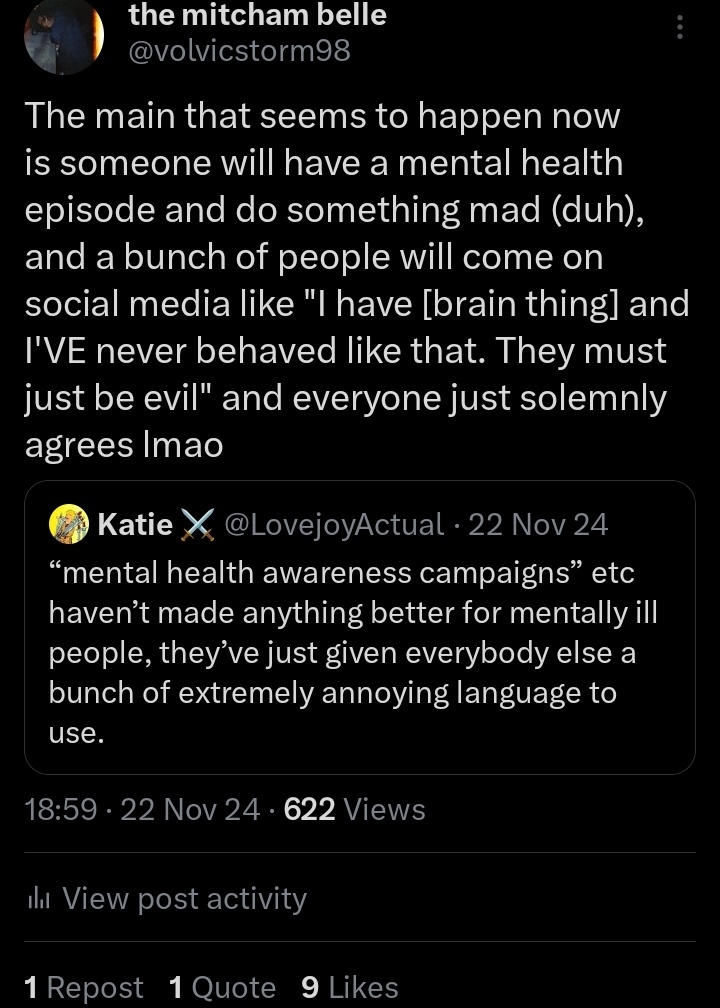View the 622 Views count
The image size is (720, 1008).
click(355, 809)
